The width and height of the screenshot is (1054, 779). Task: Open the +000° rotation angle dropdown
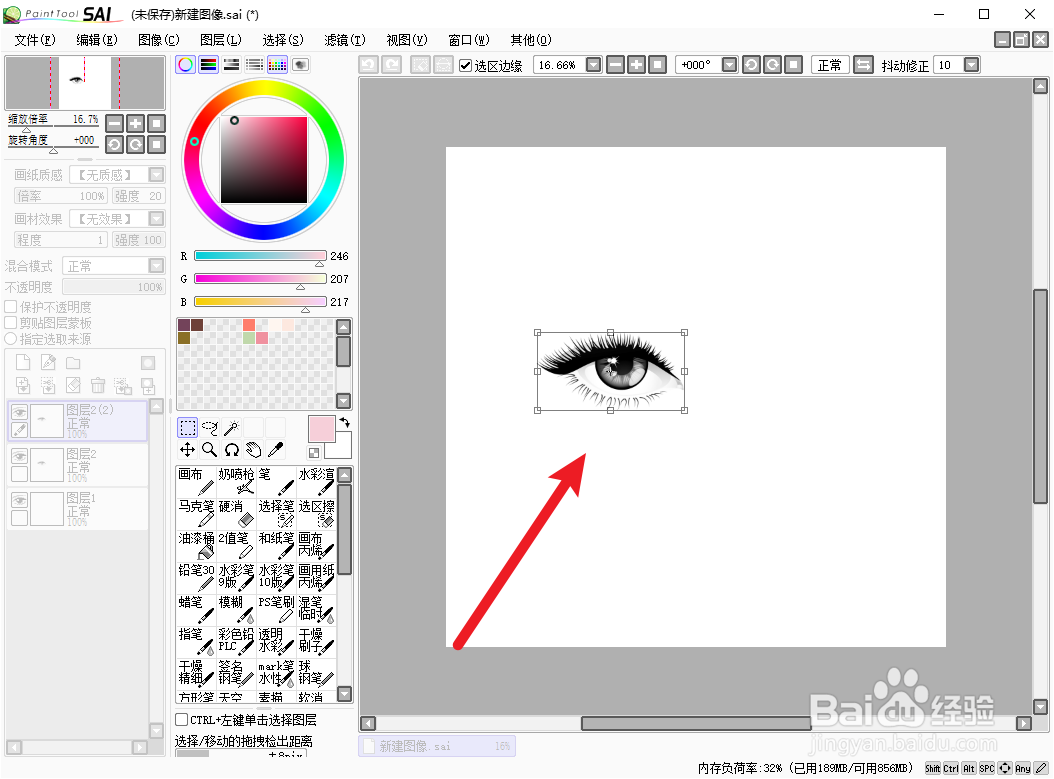(x=729, y=65)
